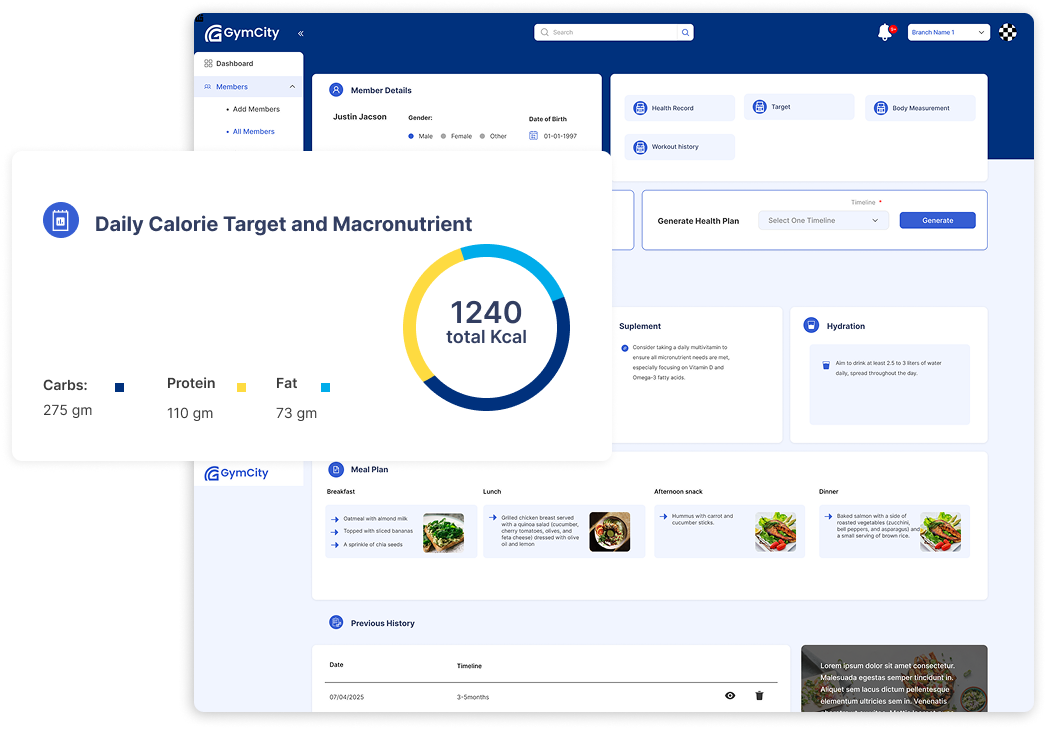
Task: Collapse sidebar with double-chevron icon
Action: (300, 33)
